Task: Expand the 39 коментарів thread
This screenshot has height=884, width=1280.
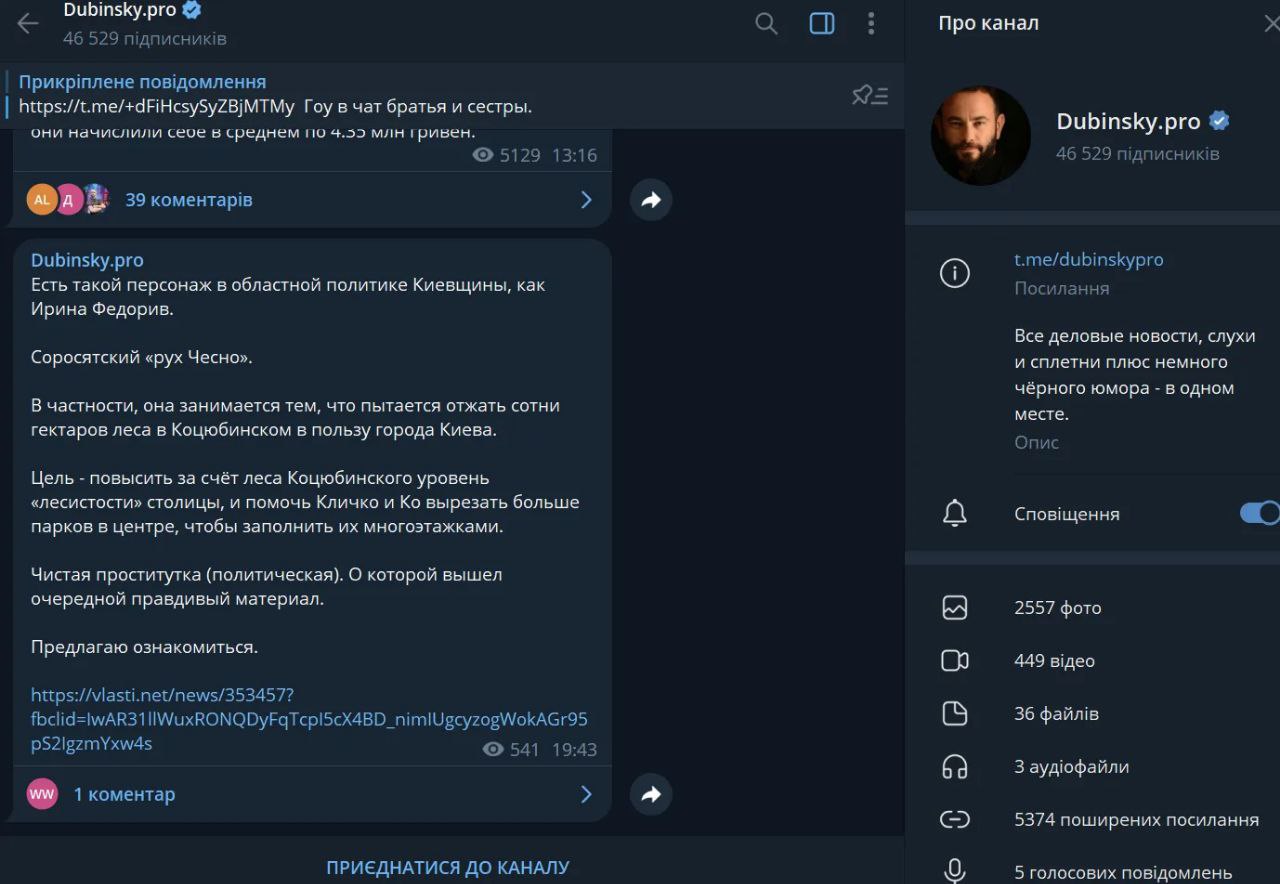Action: [x=188, y=200]
